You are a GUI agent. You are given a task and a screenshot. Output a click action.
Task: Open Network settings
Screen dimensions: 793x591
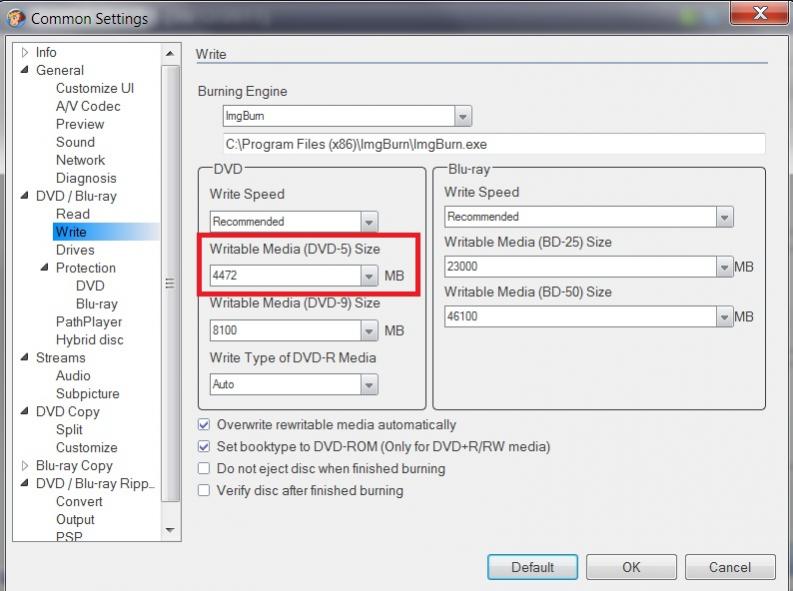point(80,160)
